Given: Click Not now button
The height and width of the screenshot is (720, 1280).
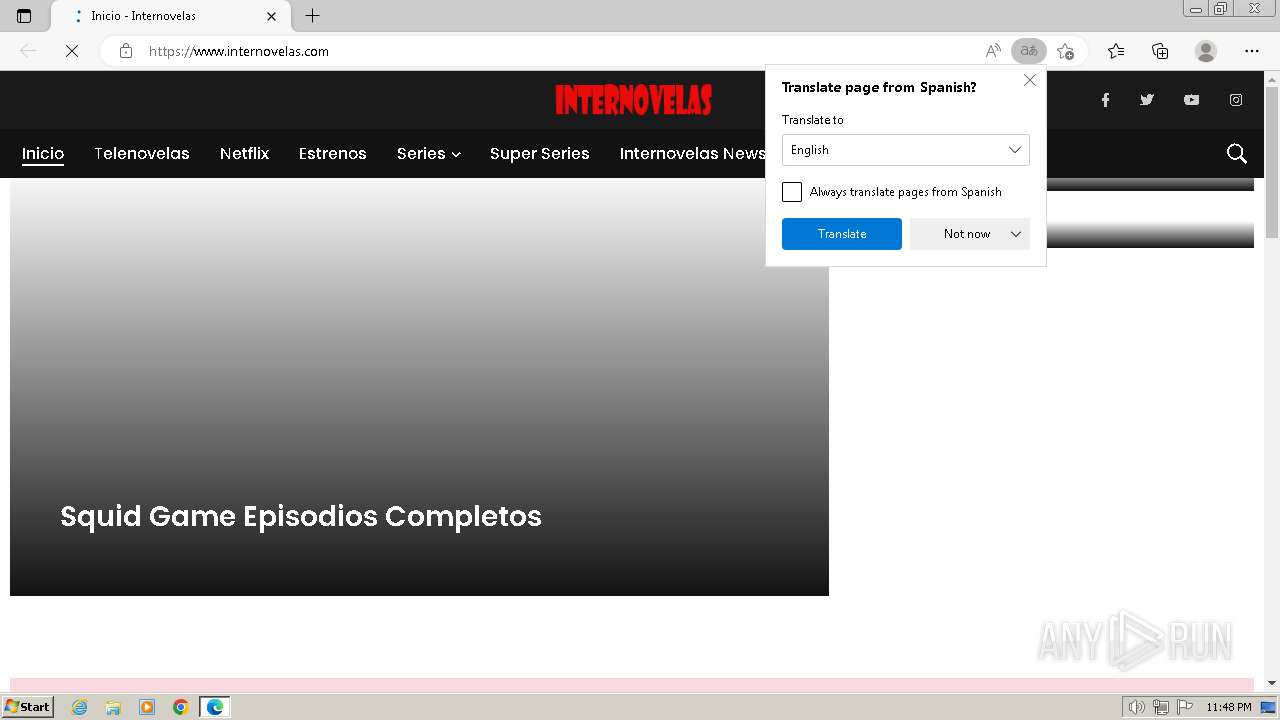Looking at the screenshot, I should click(967, 234).
